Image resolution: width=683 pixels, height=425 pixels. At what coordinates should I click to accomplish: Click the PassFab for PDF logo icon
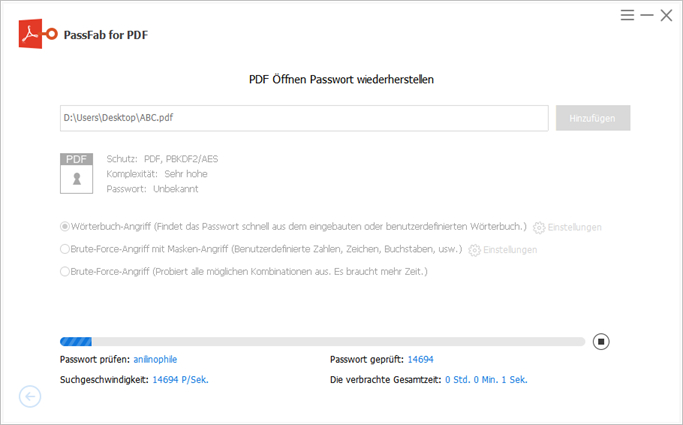(37, 35)
